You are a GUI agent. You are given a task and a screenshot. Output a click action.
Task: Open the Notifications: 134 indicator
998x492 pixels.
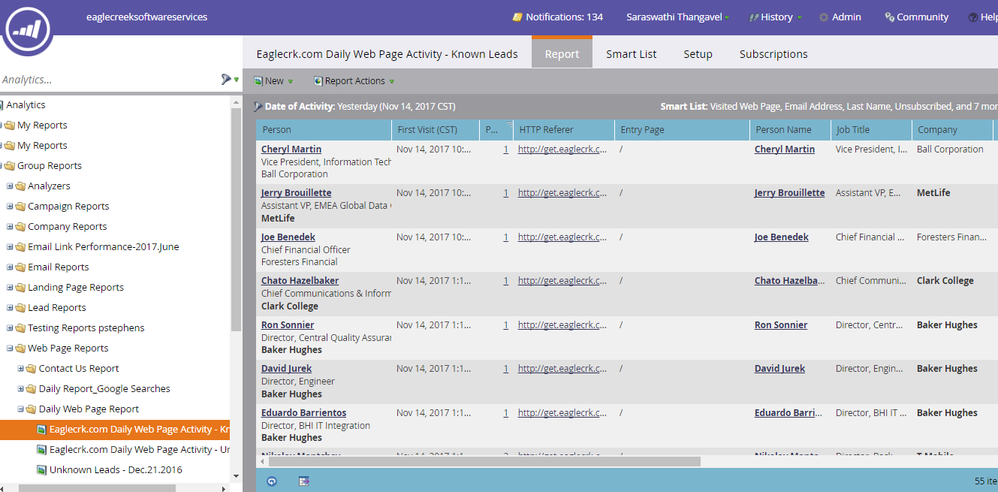click(x=557, y=17)
